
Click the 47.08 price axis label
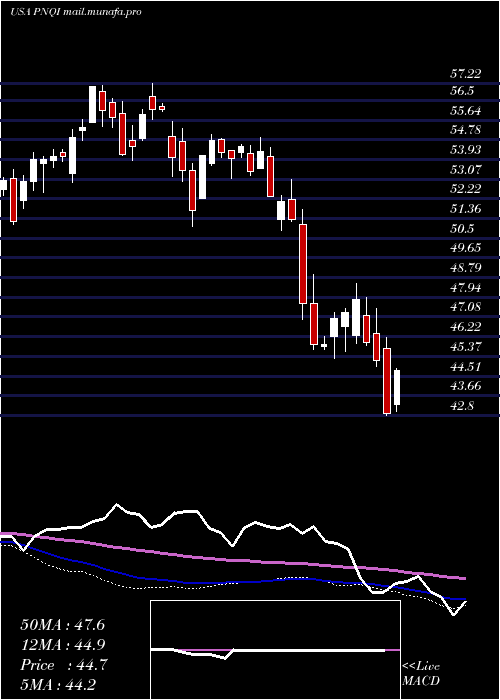[x=465, y=306]
